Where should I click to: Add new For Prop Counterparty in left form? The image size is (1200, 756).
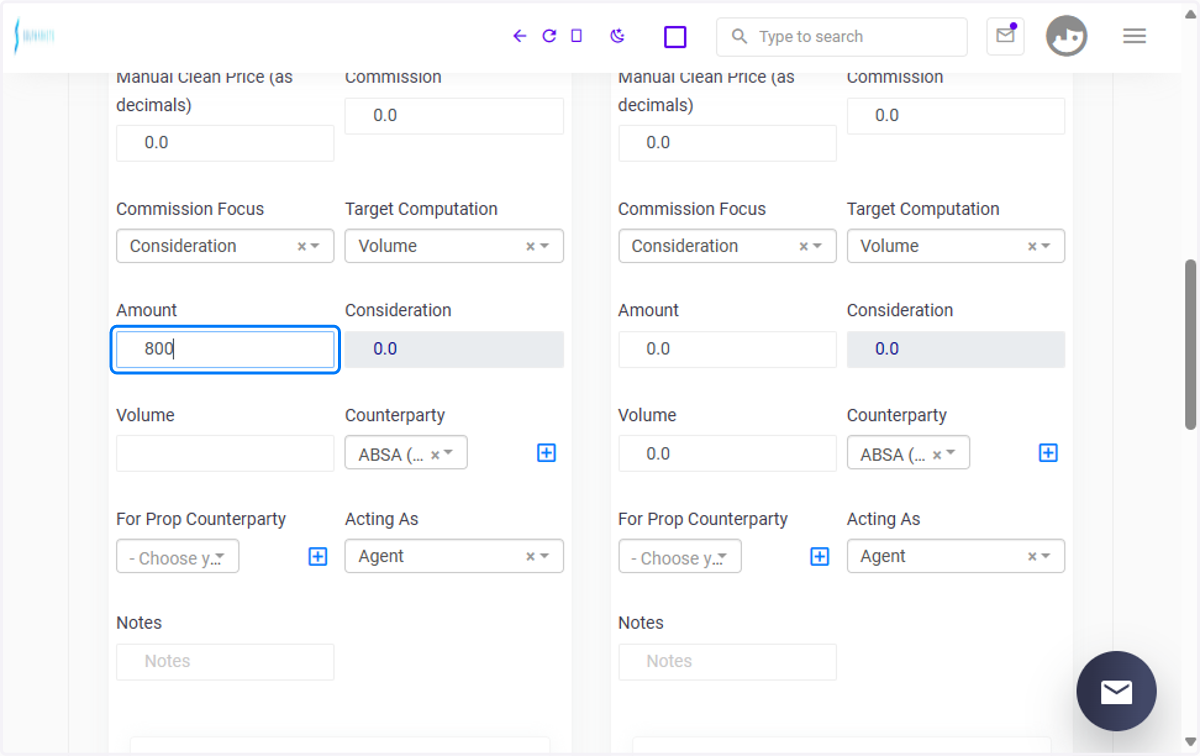coord(318,557)
